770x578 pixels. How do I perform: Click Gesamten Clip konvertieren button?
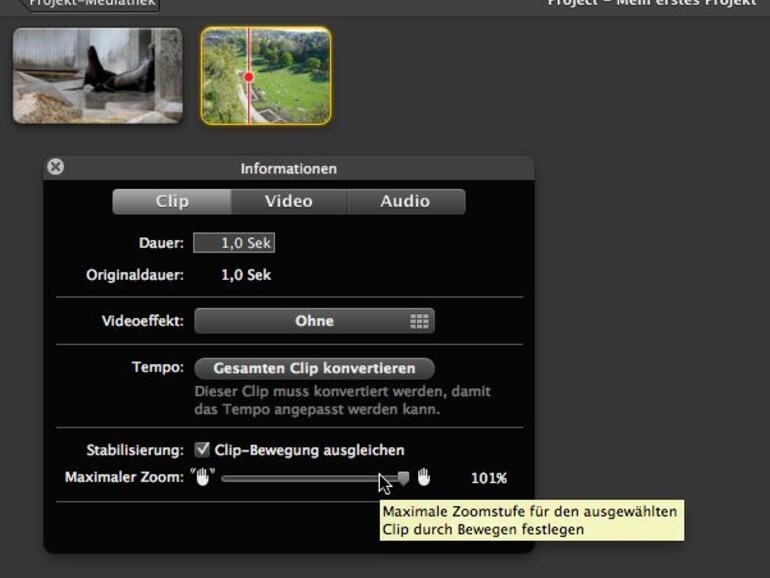(x=314, y=368)
